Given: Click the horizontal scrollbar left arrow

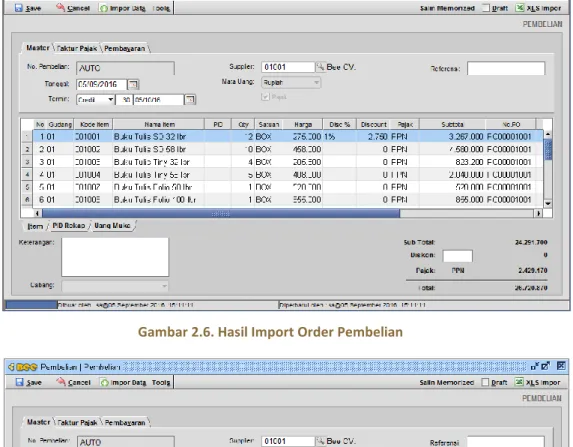Looking at the screenshot, I should click(x=37, y=213).
